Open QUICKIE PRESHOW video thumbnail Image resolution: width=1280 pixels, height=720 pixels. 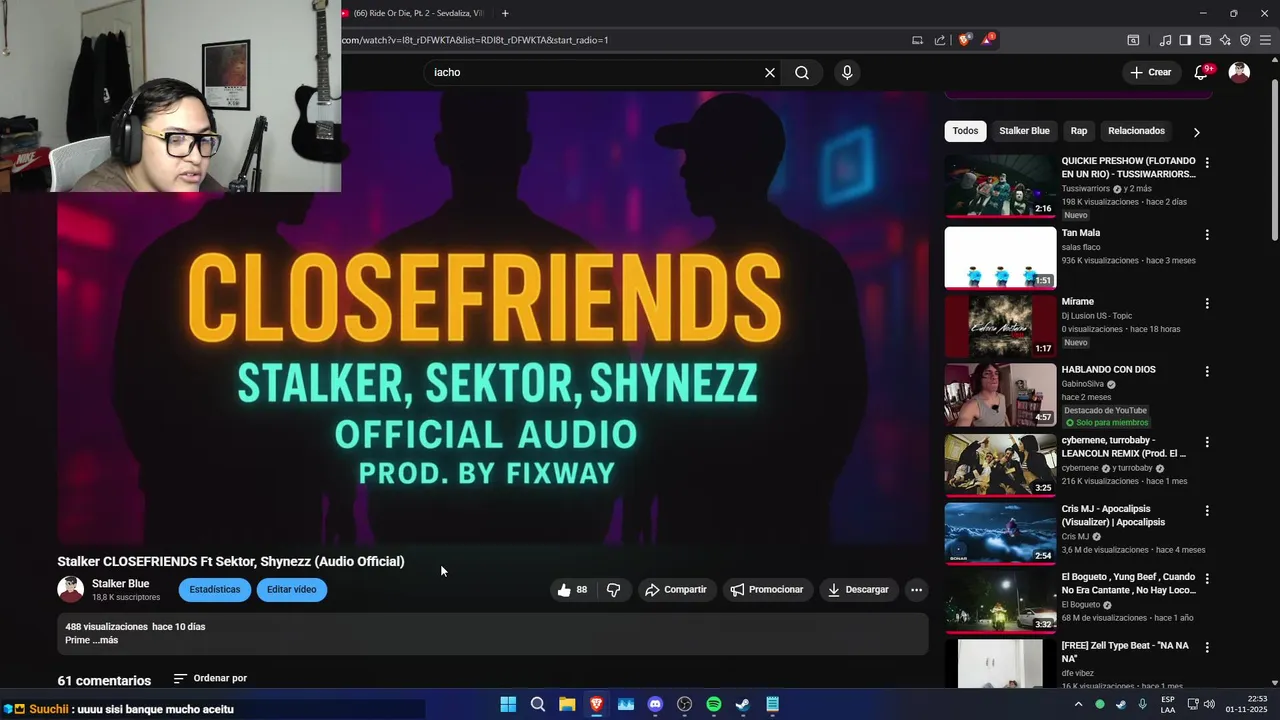coord(1000,186)
